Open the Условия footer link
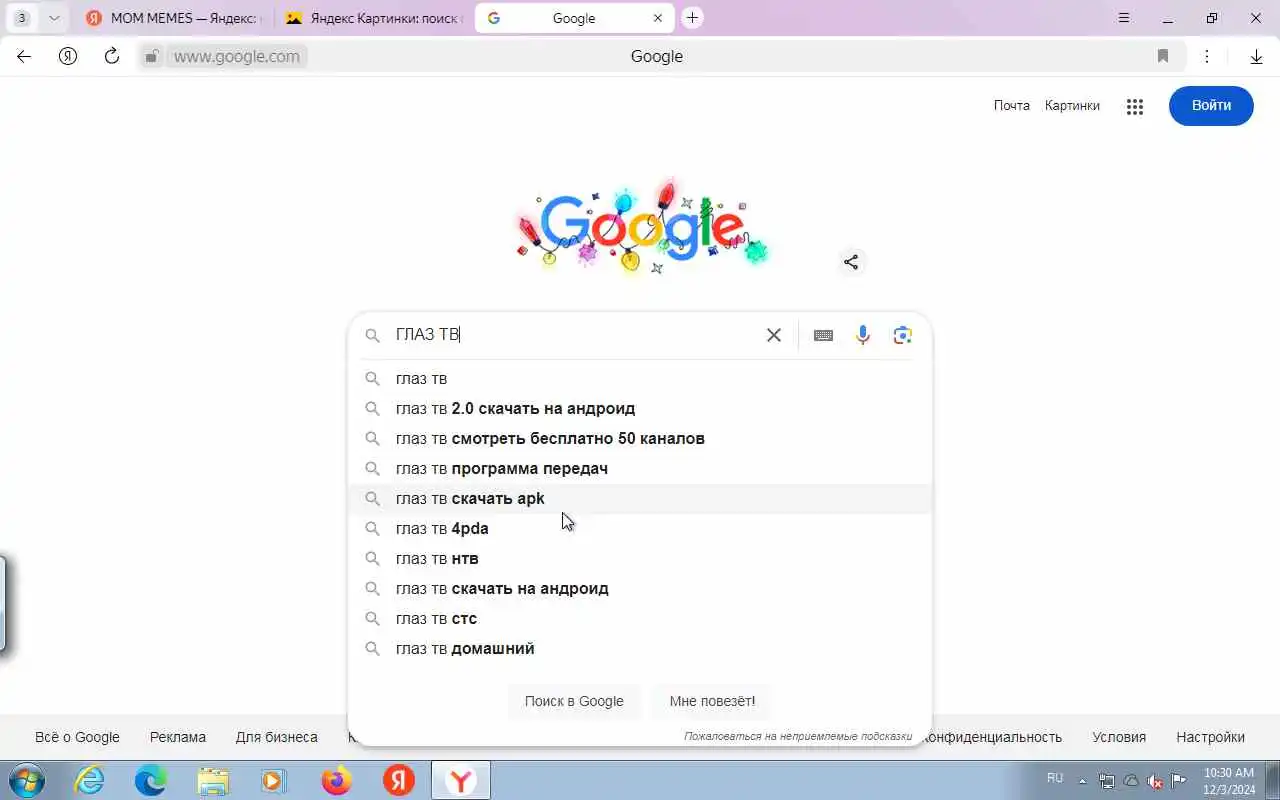Screen dimensions: 1280x800 [x=1119, y=737]
